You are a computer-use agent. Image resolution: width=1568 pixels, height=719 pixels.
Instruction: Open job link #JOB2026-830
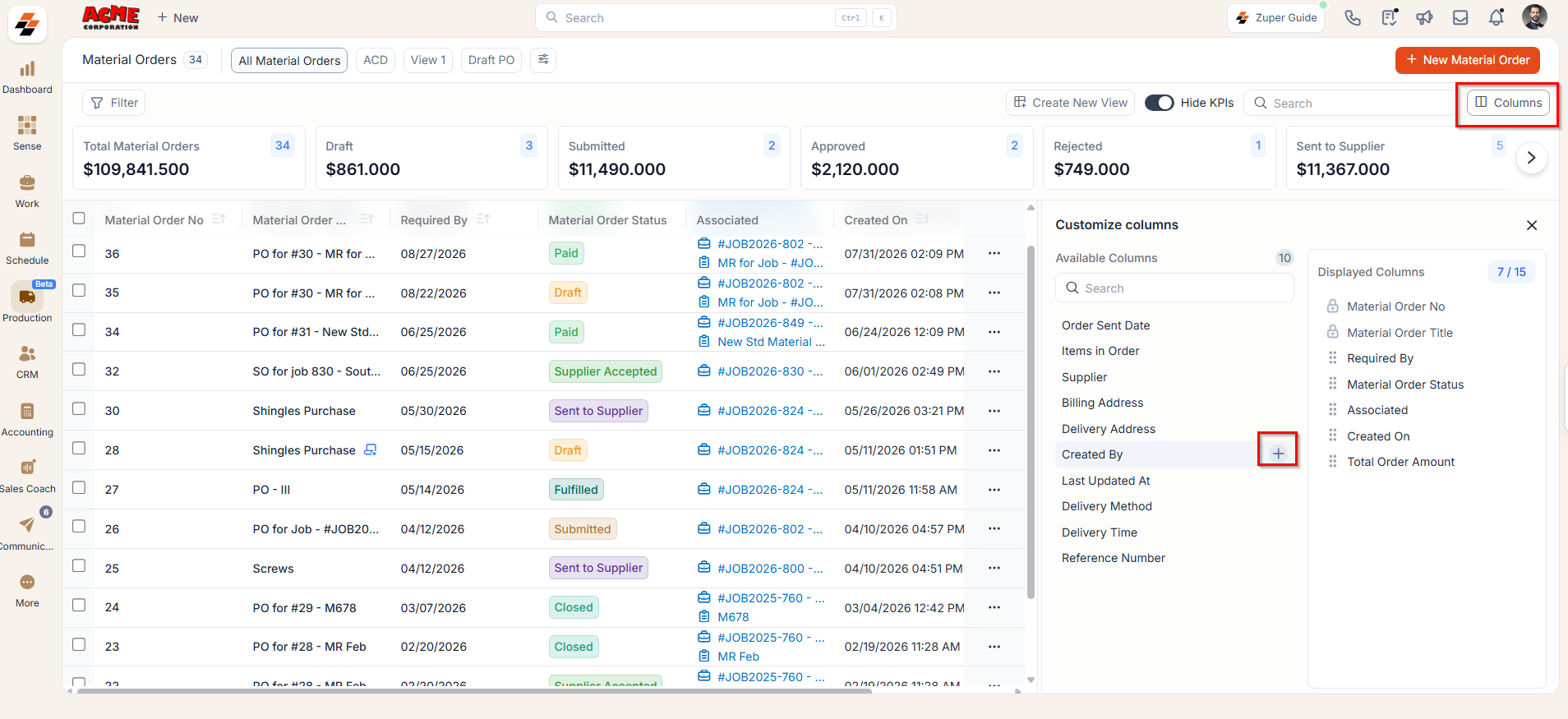click(x=761, y=371)
